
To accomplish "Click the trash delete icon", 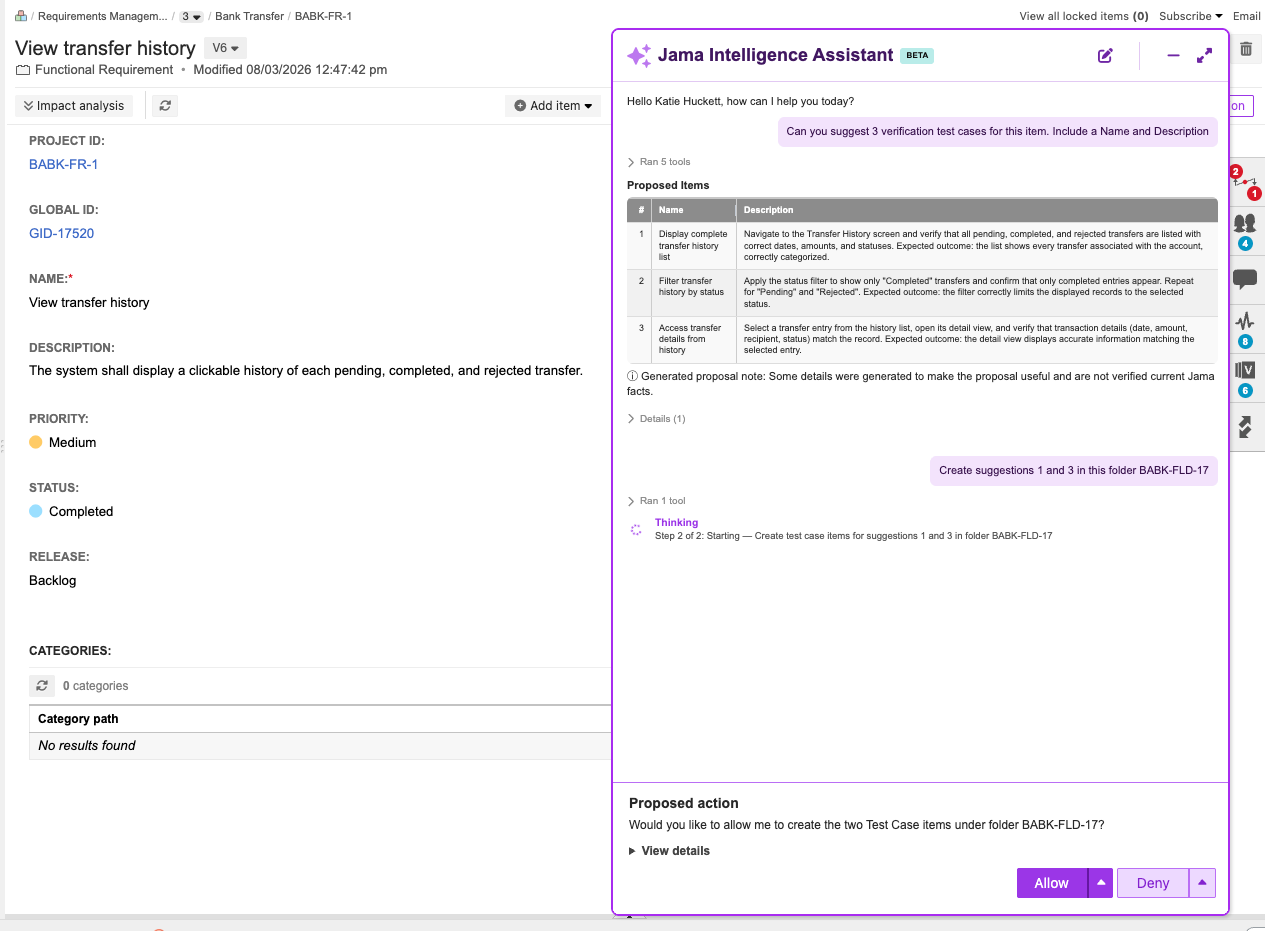I will point(1246,48).
